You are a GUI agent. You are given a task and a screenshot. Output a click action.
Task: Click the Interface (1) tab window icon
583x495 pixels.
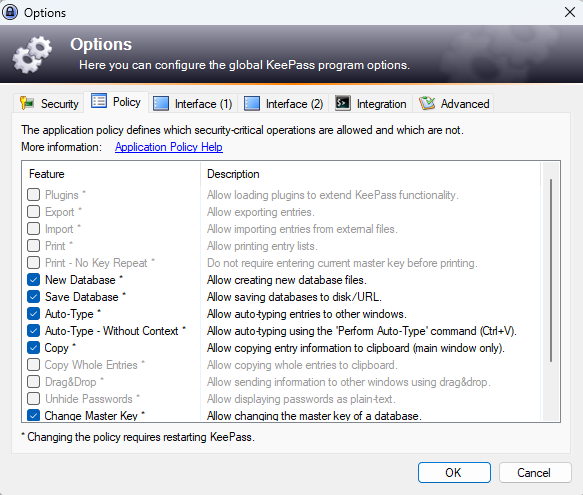[x=161, y=103]
